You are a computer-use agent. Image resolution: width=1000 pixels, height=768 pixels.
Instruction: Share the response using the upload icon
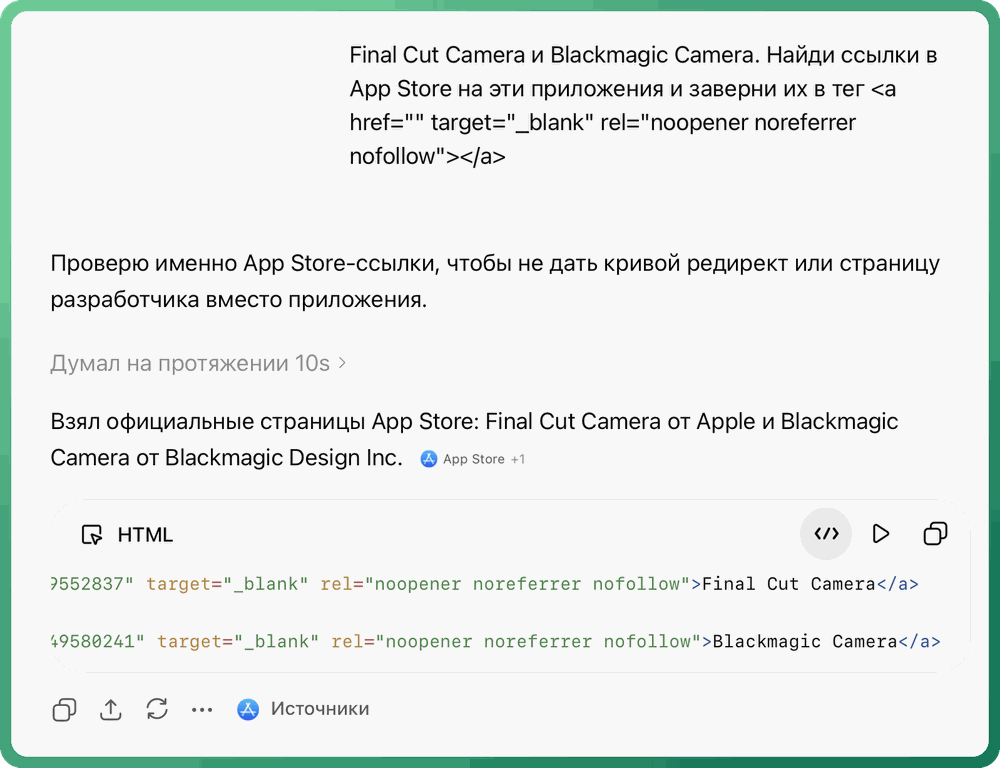110,709
